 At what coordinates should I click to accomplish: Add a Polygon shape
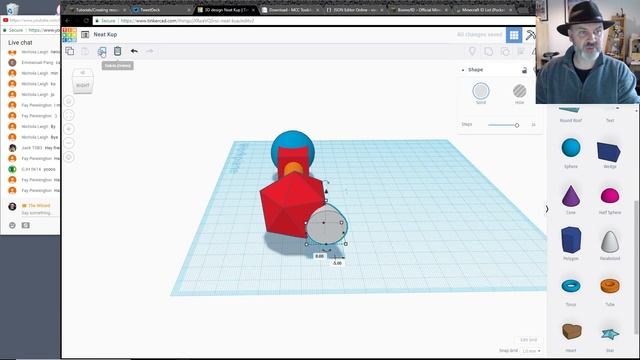571,240
